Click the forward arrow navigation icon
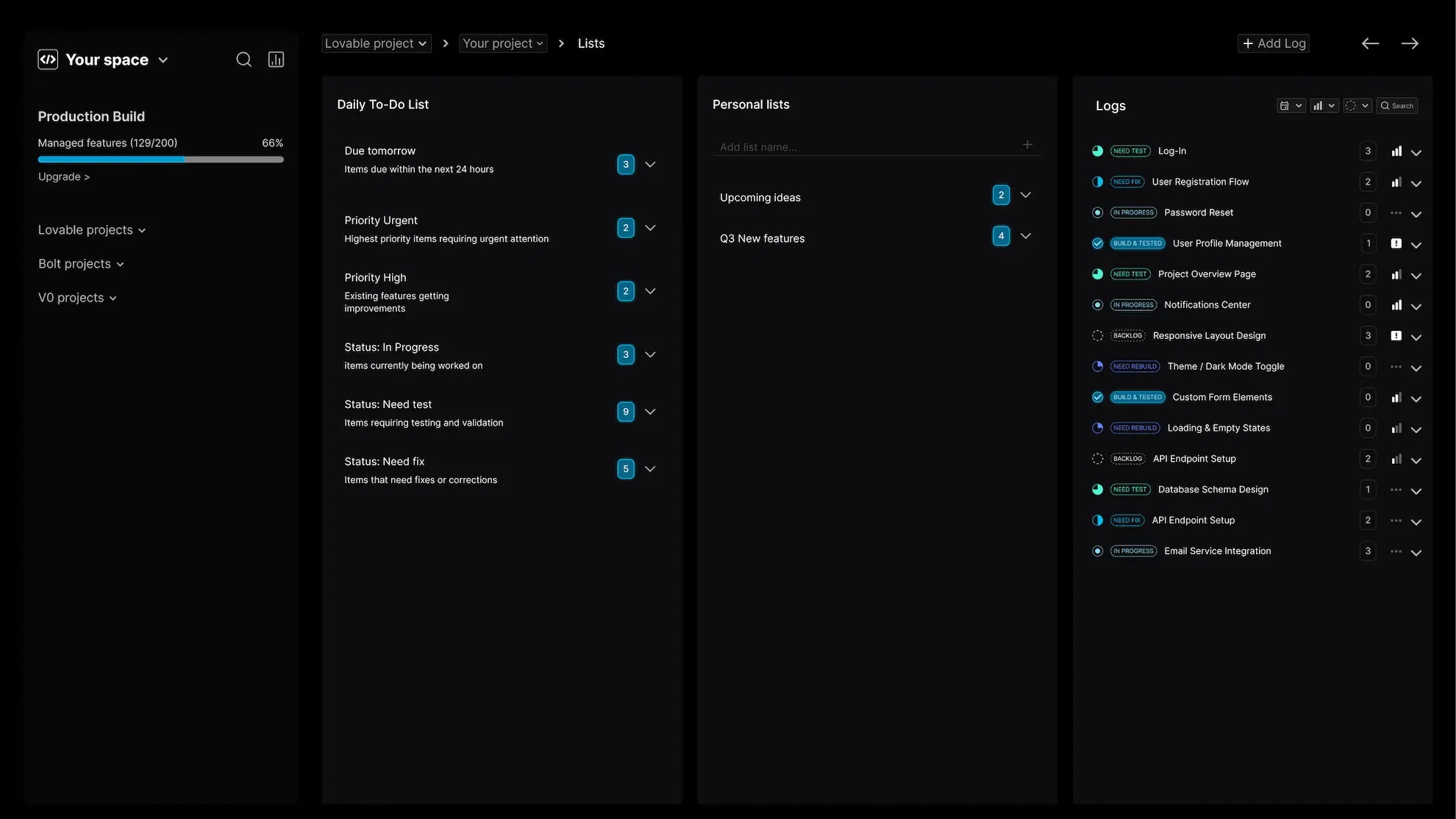 pyautogui.click(x=1410, y=43)
